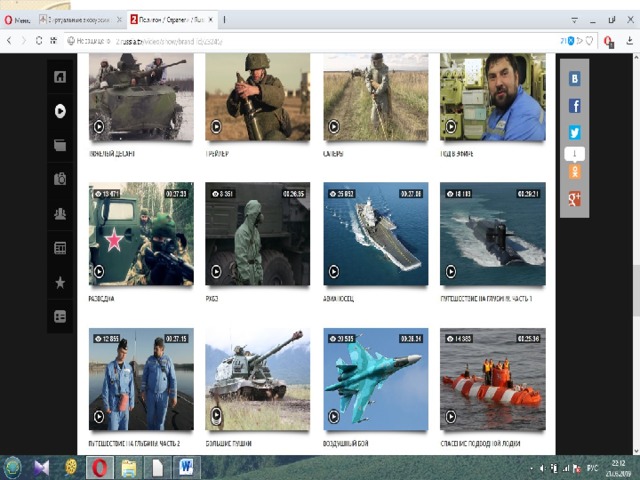Screen dimensions: 640x480
Task: Play the blue fighter jet video
Action: tap(376, 379)
